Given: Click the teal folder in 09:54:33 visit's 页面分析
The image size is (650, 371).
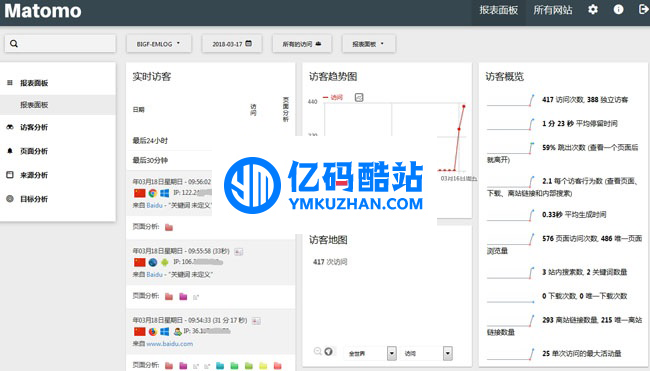Looking at the screenshot, I should (220, 366).
